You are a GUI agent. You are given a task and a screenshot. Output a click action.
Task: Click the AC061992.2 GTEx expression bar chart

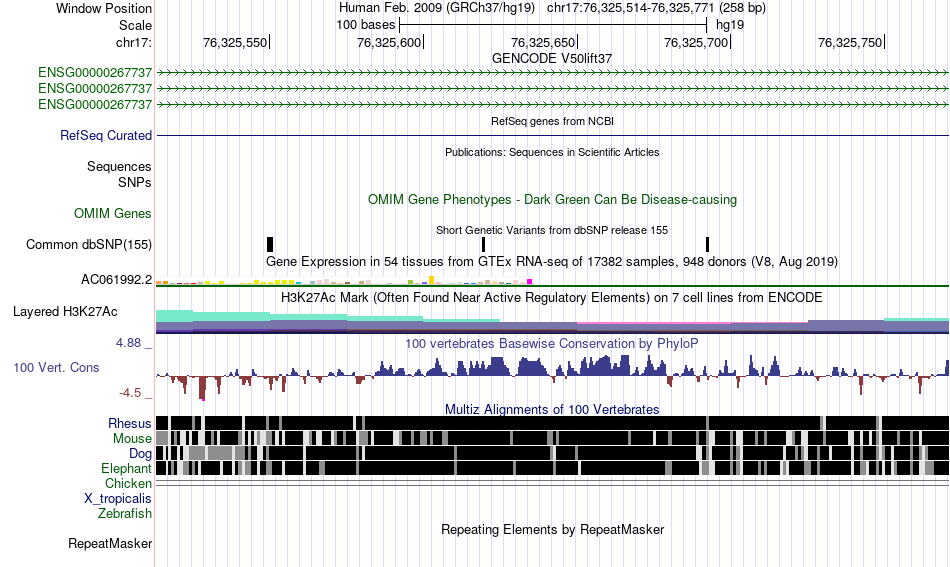point(344,280)
